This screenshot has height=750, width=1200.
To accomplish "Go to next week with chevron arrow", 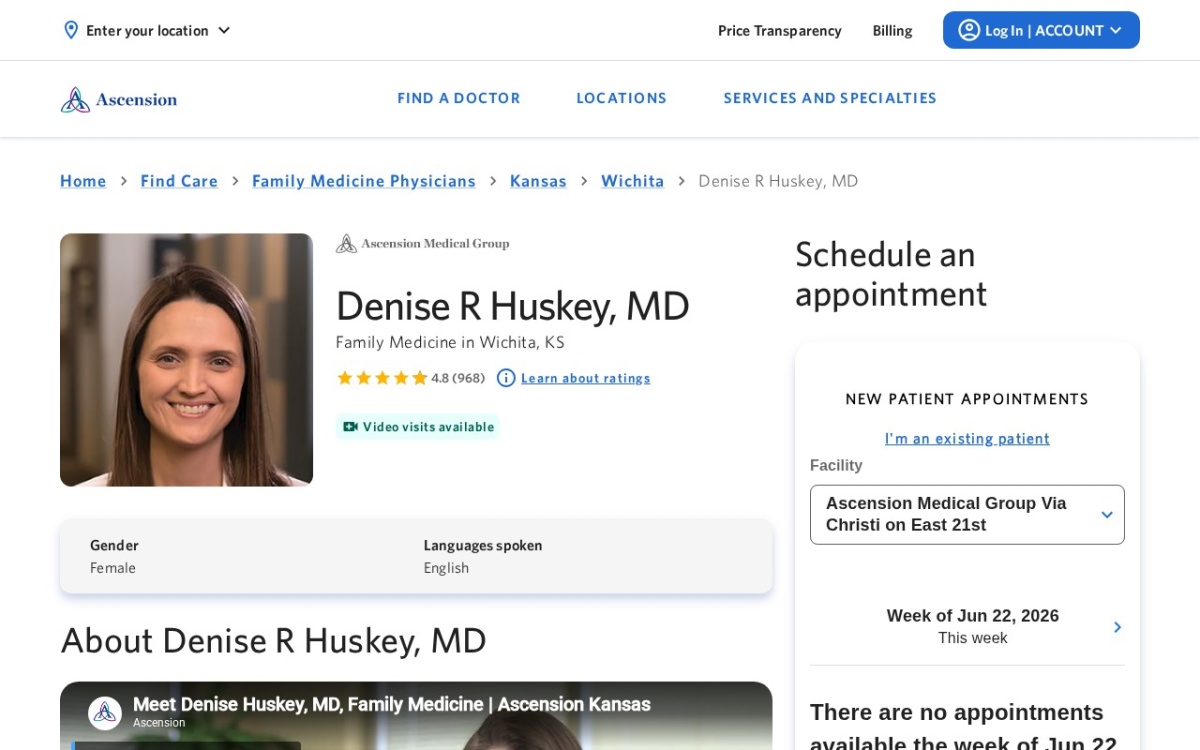I will (1117, 627).
